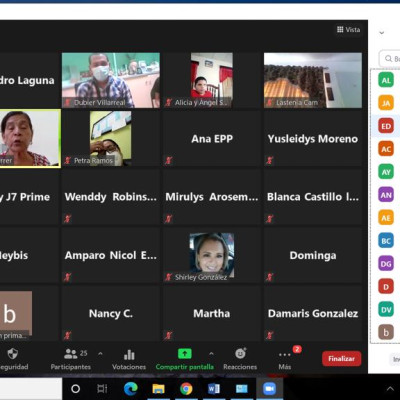The width and height of the screenshot is (400, 400).
Task: Open Microsoft Edge from the taskbar
Action: coord(131,389)
